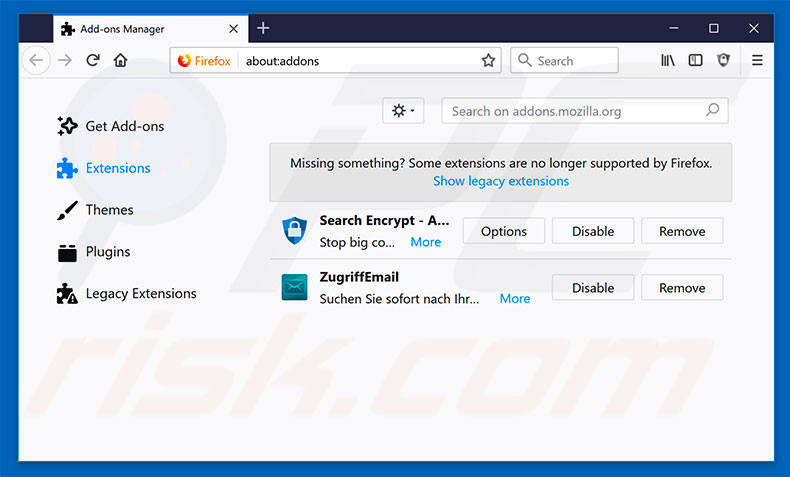Open the Library icon in toolbar
Screen dimensions: 790x477
click(x=667, y=61)
